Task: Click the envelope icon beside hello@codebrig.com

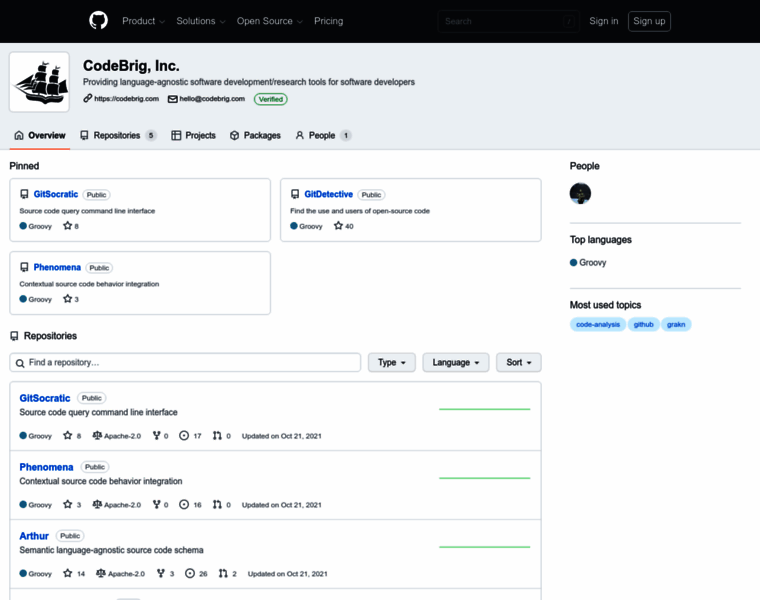Action: click(173, 99)
